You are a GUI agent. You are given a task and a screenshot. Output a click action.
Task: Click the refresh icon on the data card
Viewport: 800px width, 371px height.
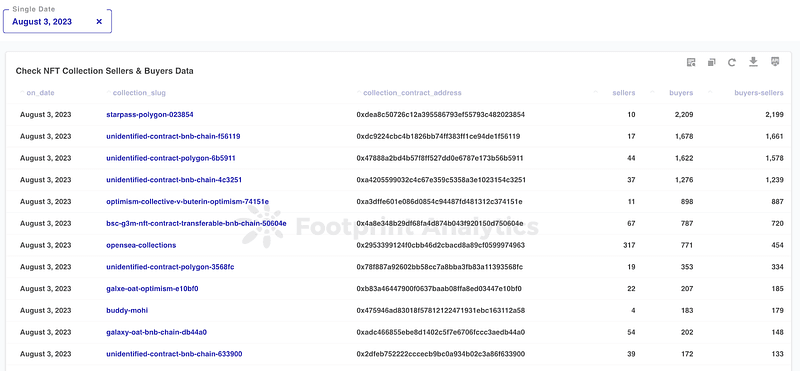732,62
